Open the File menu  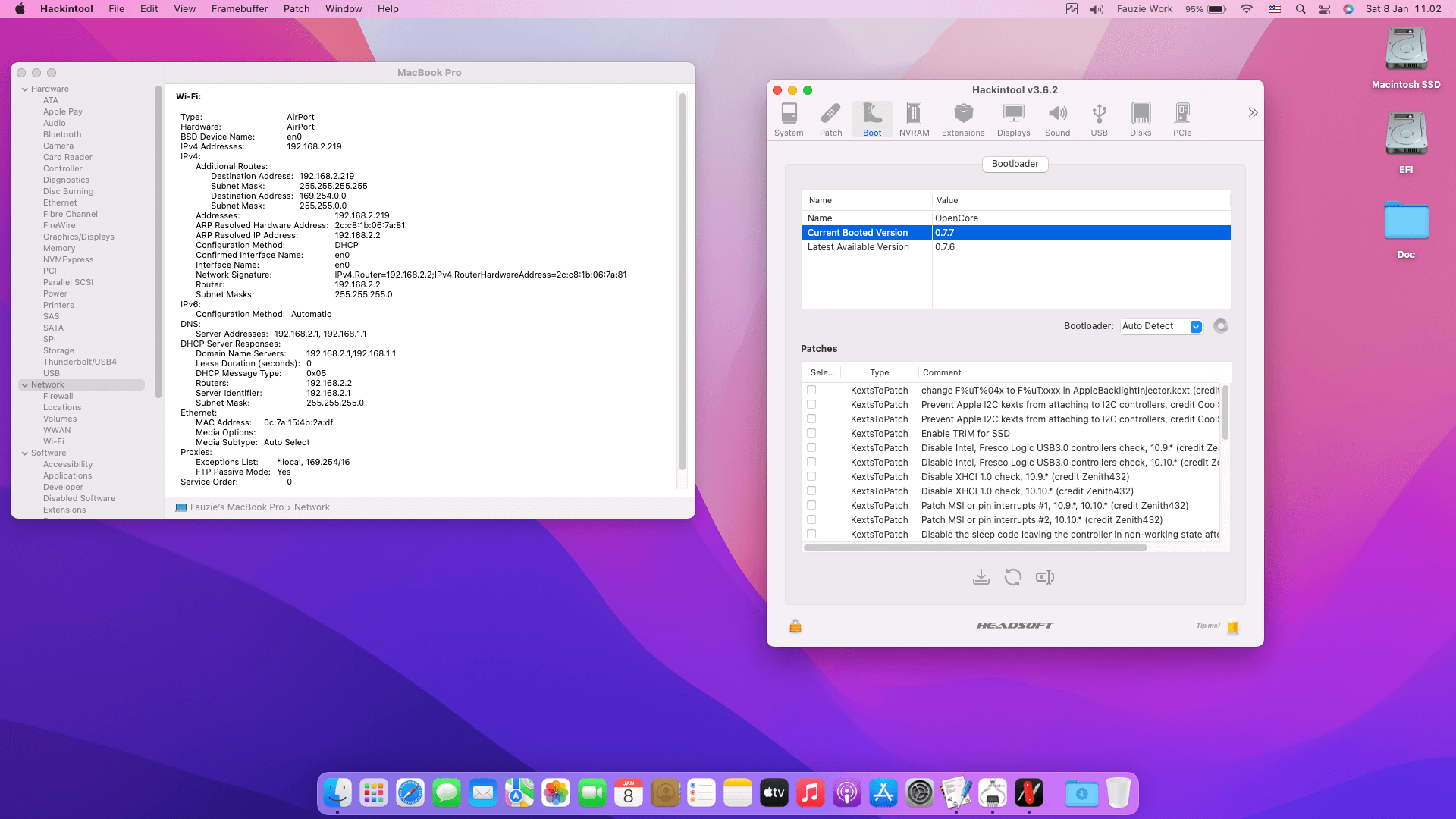[x=117, y=9]
